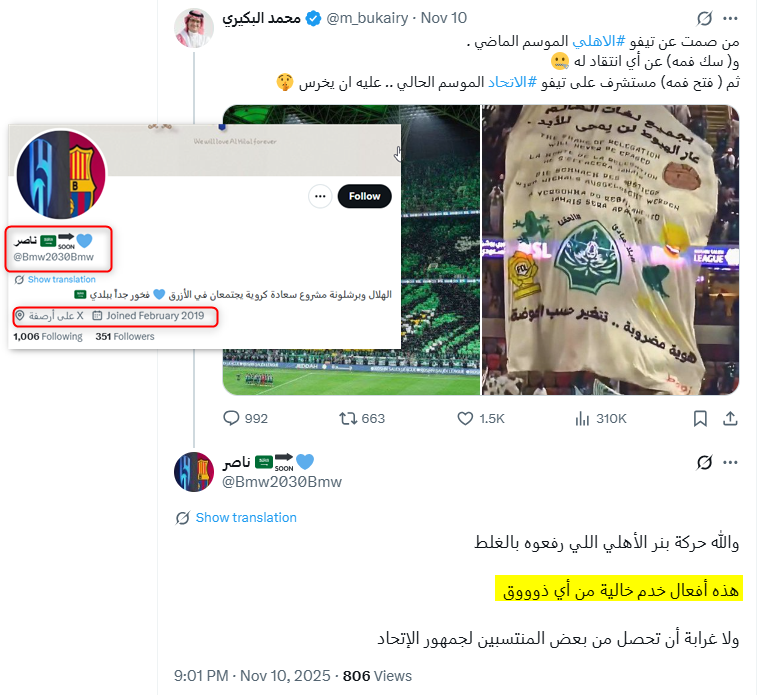Open the 351 Followers list
The height and width of the screenshot is (695, 763).
125,336
